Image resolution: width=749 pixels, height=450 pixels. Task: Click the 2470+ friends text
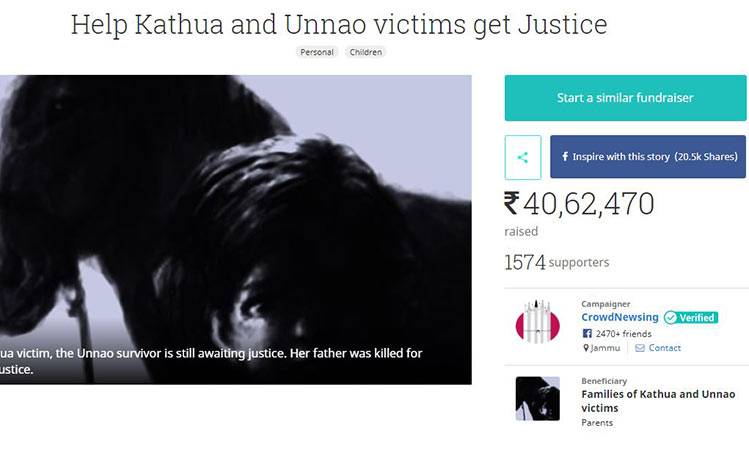pos(623,333)
